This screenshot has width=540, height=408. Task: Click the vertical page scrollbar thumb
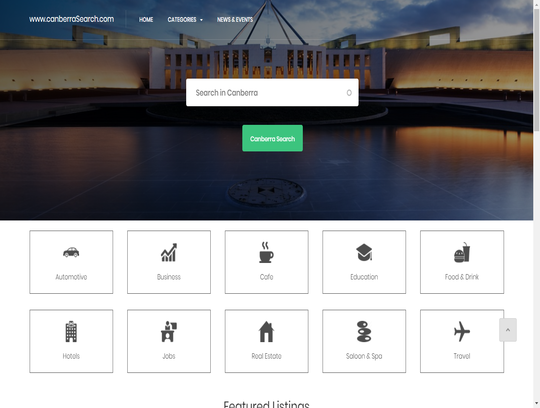(x=537, y=69)
